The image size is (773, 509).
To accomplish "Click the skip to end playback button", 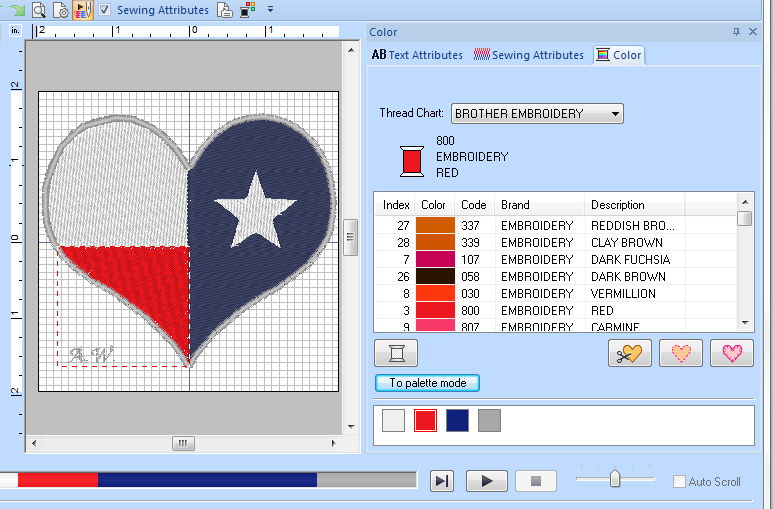I will coord(442,481).
